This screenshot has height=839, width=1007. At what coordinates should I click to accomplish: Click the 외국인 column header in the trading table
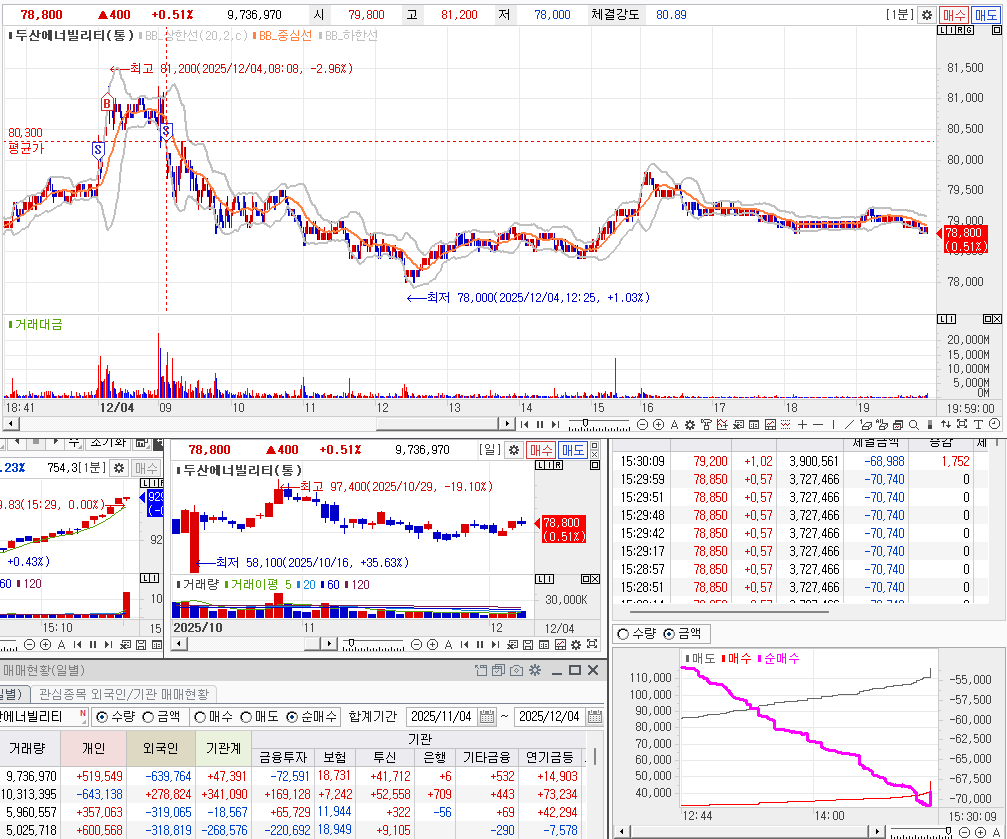click(x=161, y=748)
